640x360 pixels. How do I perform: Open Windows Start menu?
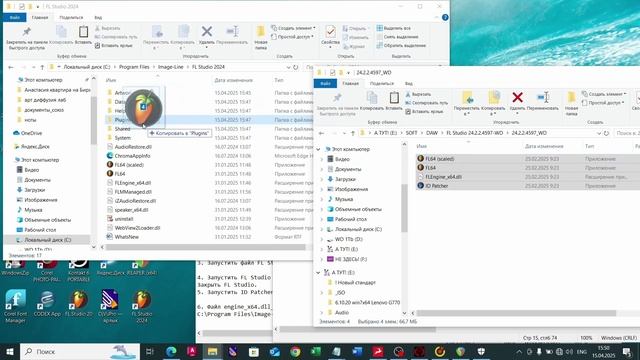coord(10,351)
